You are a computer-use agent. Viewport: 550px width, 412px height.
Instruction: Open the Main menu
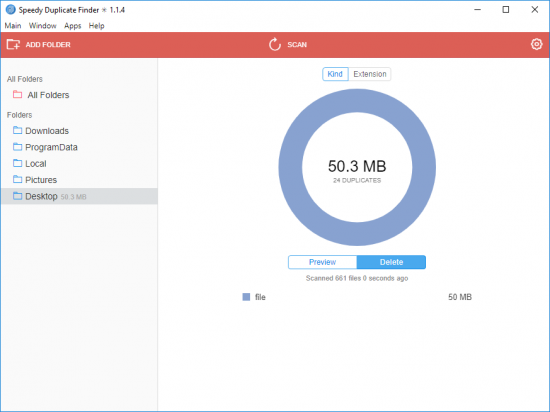coord(13,26)
